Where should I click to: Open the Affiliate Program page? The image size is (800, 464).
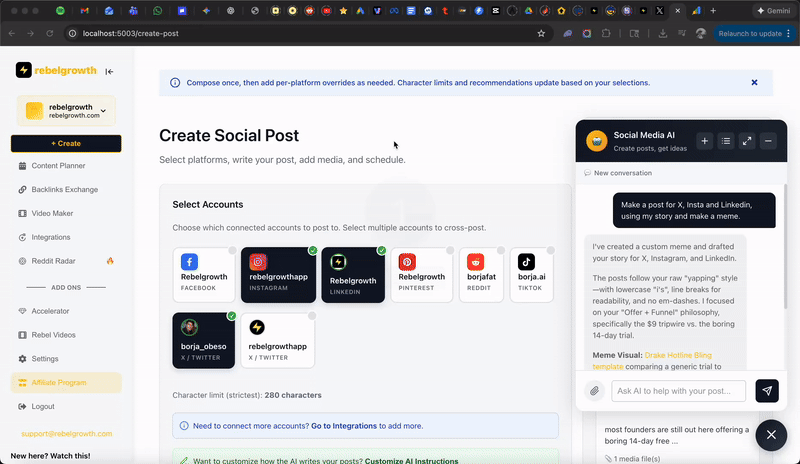tap(66, 382)
